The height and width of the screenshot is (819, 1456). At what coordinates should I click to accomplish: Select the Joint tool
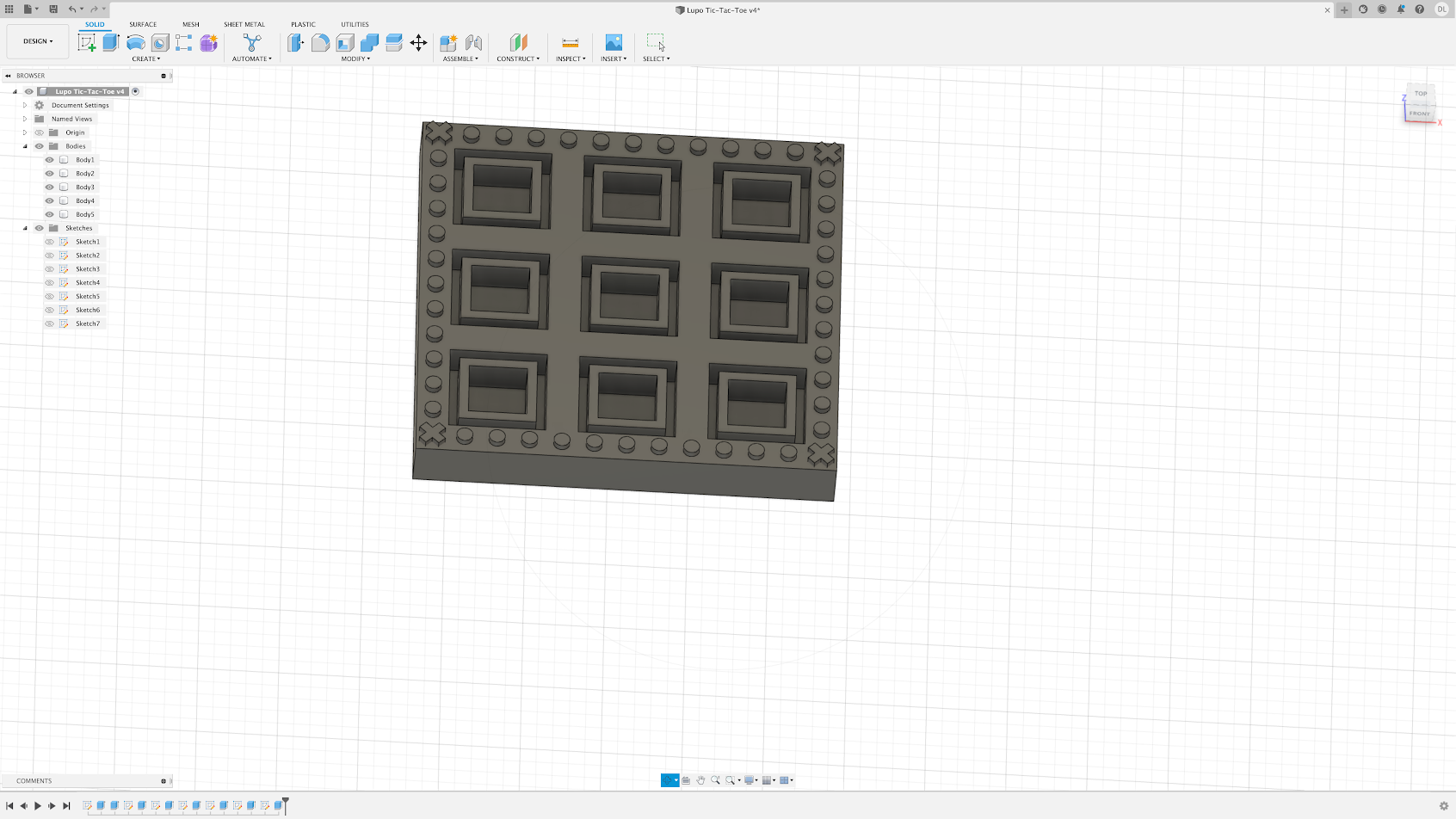pyautogui.click(x=473, y=43)
